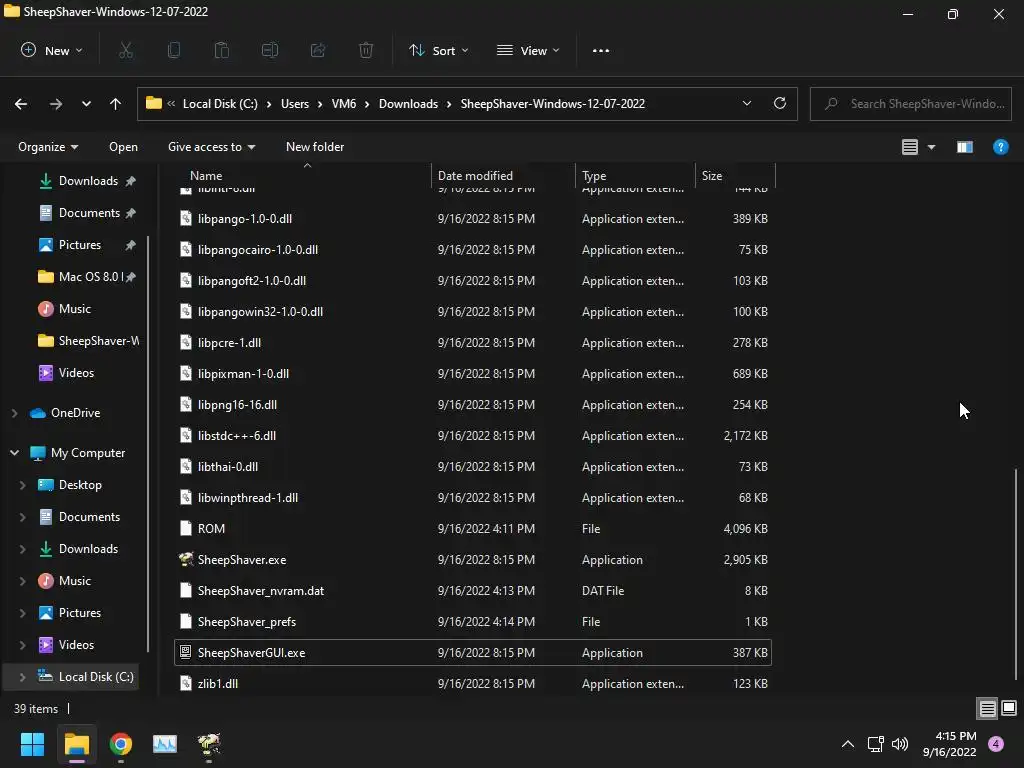Click the file list vertical scrollbar

tap(1016, 573)
